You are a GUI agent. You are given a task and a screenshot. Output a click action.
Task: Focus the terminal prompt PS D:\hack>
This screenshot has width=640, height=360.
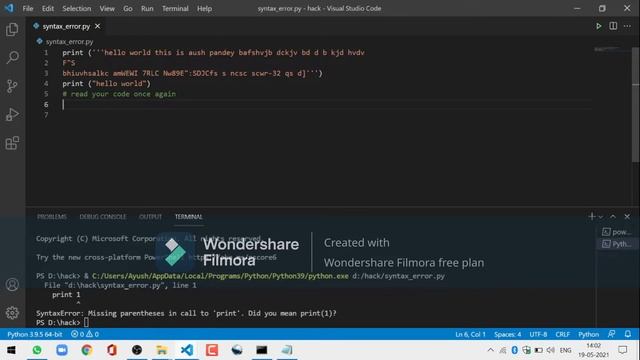point(58,322)
